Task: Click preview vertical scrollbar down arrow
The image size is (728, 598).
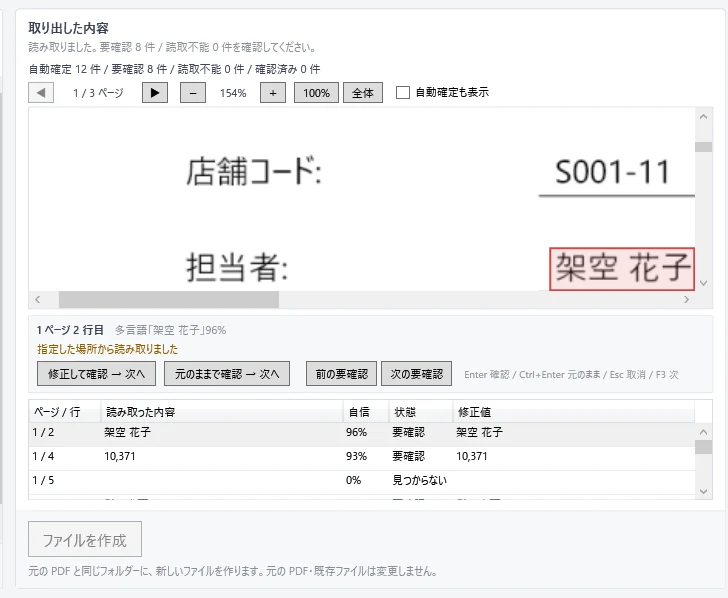Action: point(703,283)
